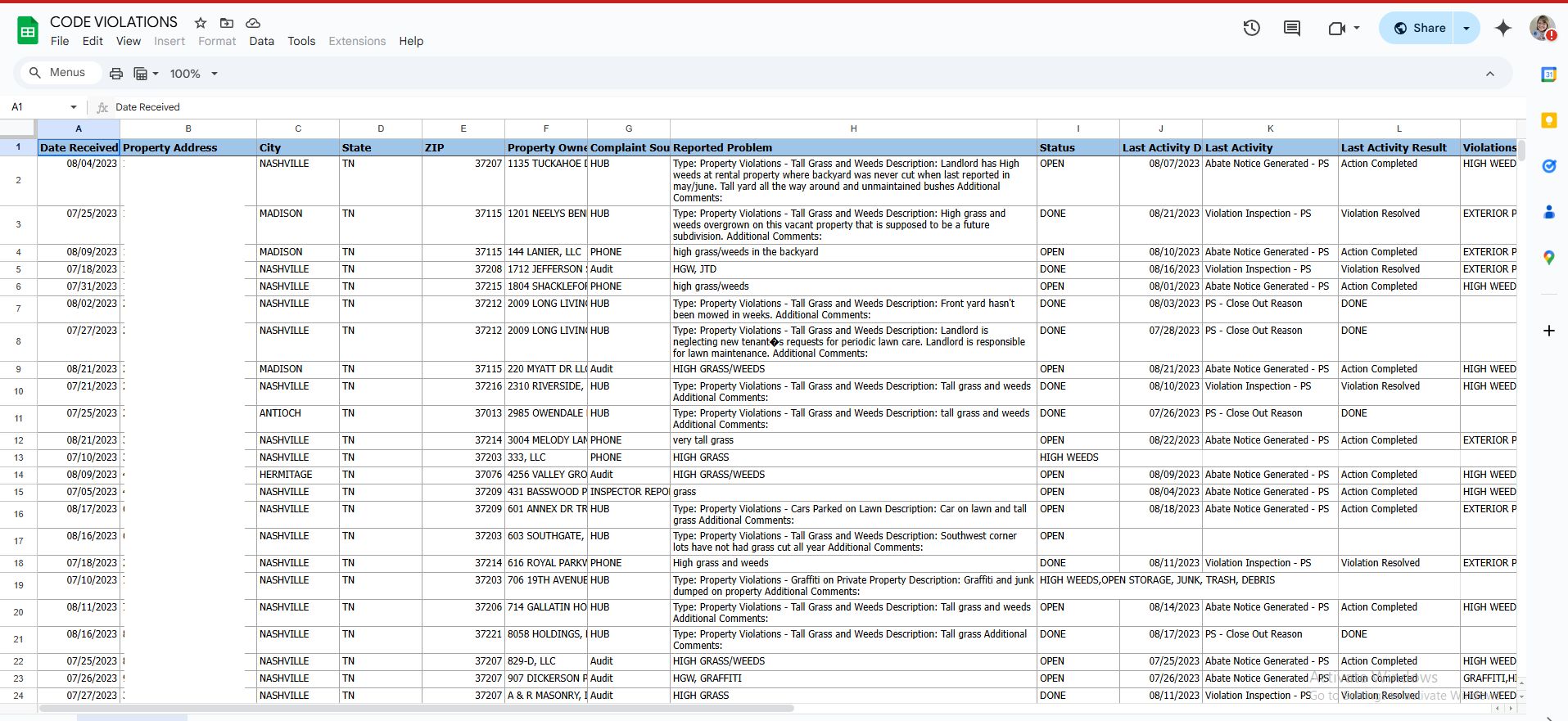Click the get add-ons plus icon
This screenshot has height=721, width=1568.
(1548, 331)
